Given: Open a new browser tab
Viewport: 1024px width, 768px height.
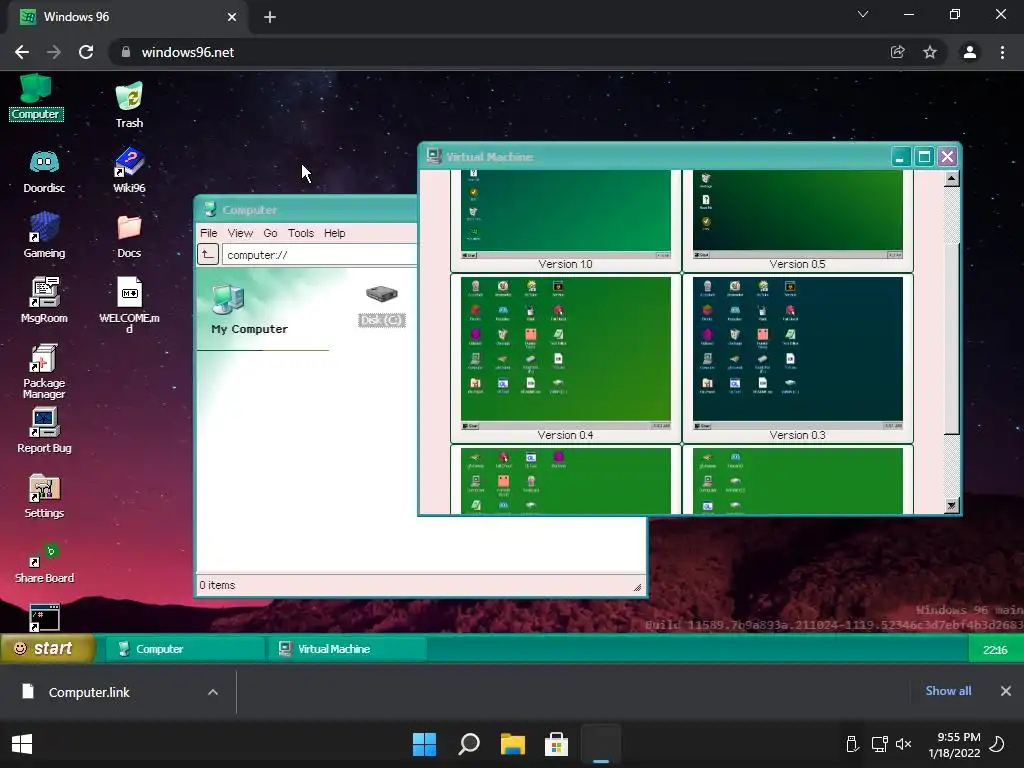Looking at the screenshot, I should tap(270, 17).
